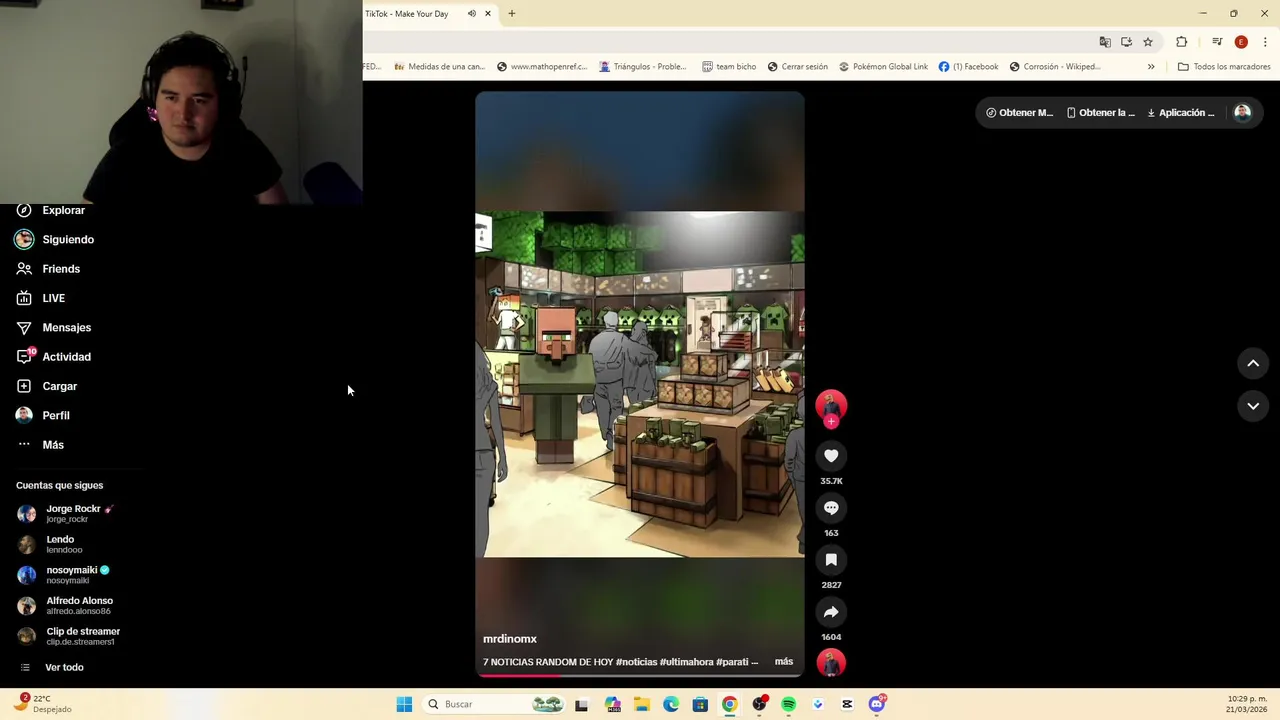
Task: Open Corrosión - Wikiped... bookmark
Action: (1055, 67)
